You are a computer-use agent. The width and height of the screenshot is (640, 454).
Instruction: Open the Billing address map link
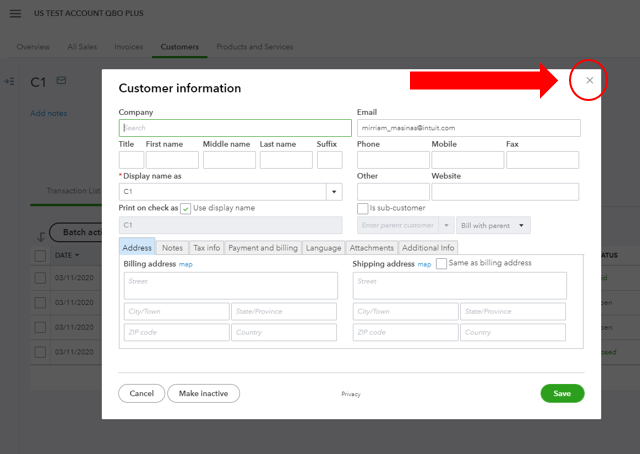pyautogui.click(x=186, y=265)
